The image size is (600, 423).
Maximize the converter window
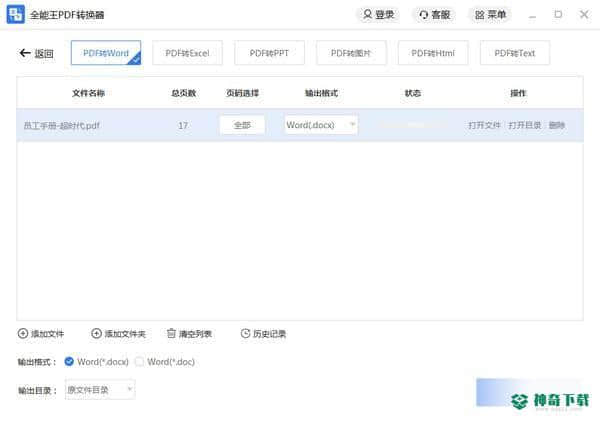click(x=558, y=15)
